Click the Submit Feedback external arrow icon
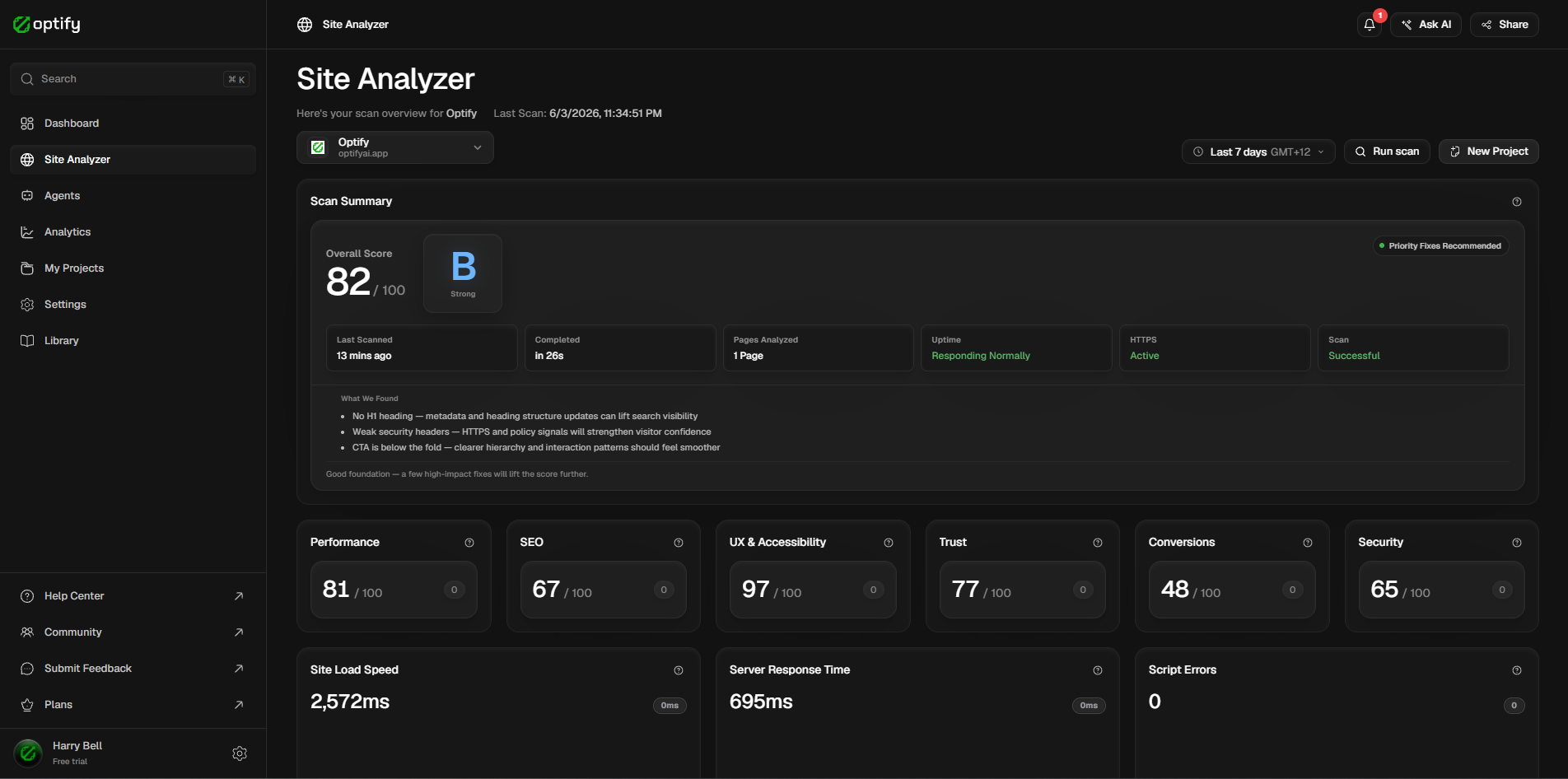The height and width of the screenshot is (779, 1568). (x=239, y=669)
